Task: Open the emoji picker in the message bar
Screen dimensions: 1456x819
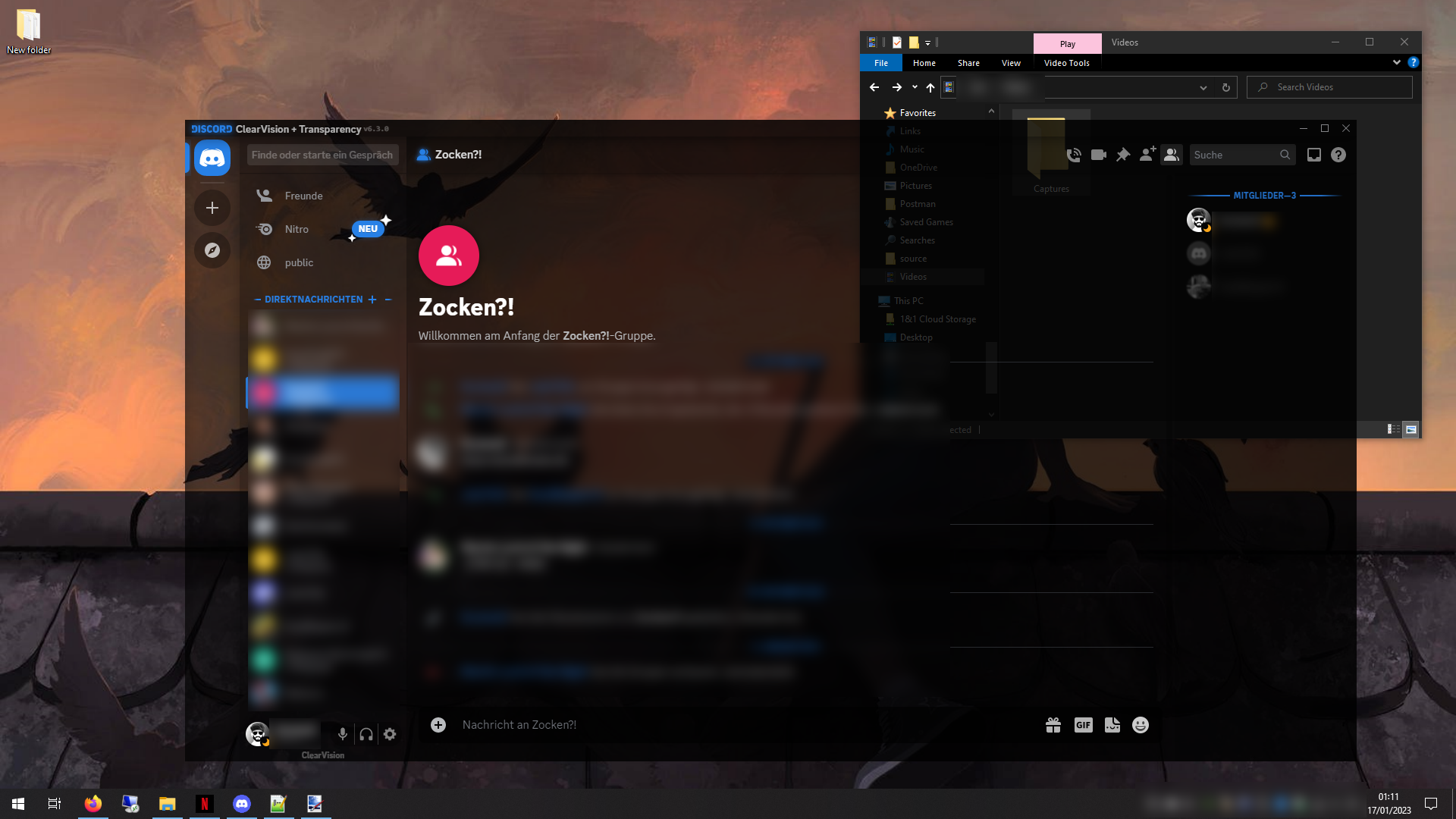Action: point(1140,725)
